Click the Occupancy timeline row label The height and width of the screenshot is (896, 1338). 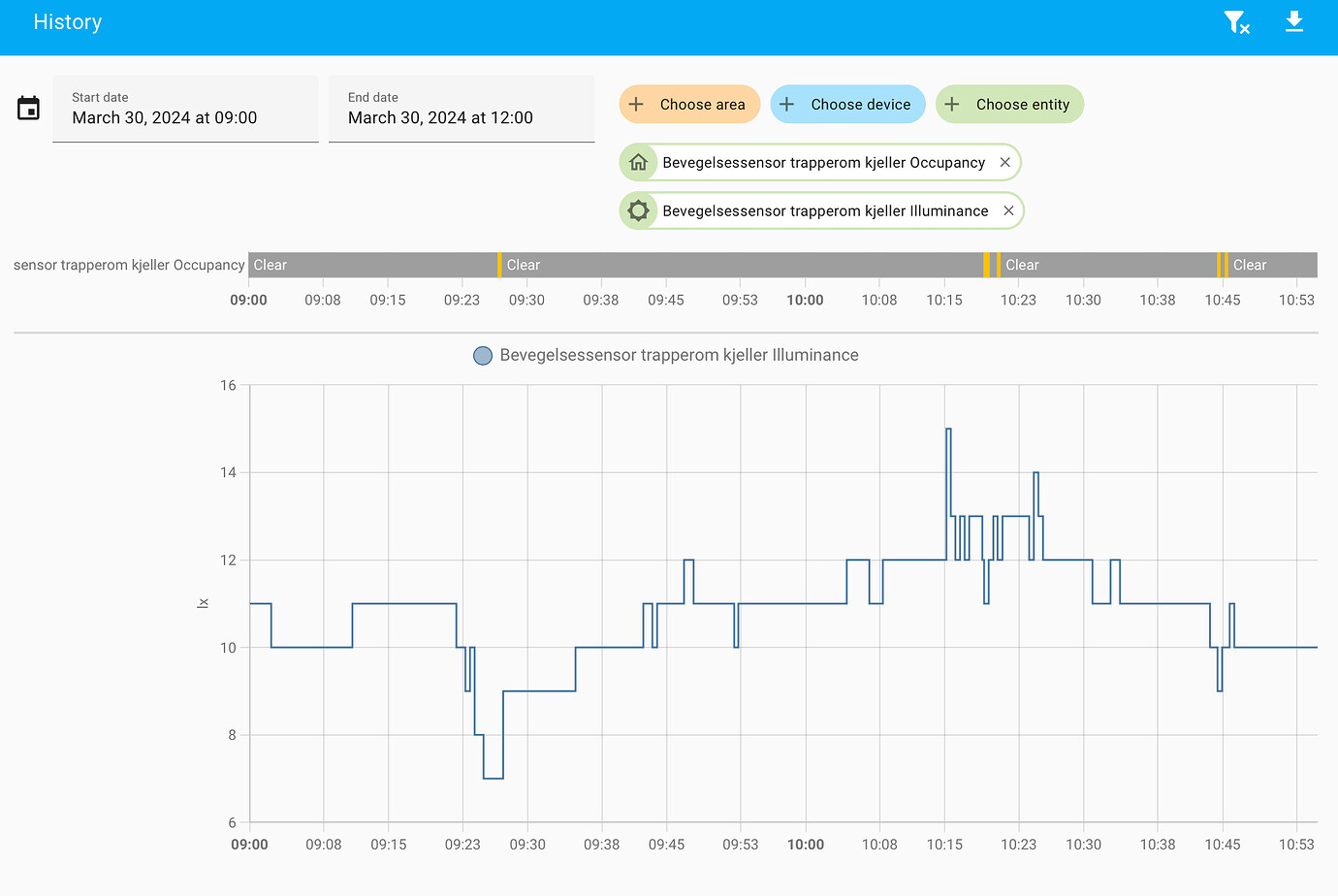tap(129, 265)
